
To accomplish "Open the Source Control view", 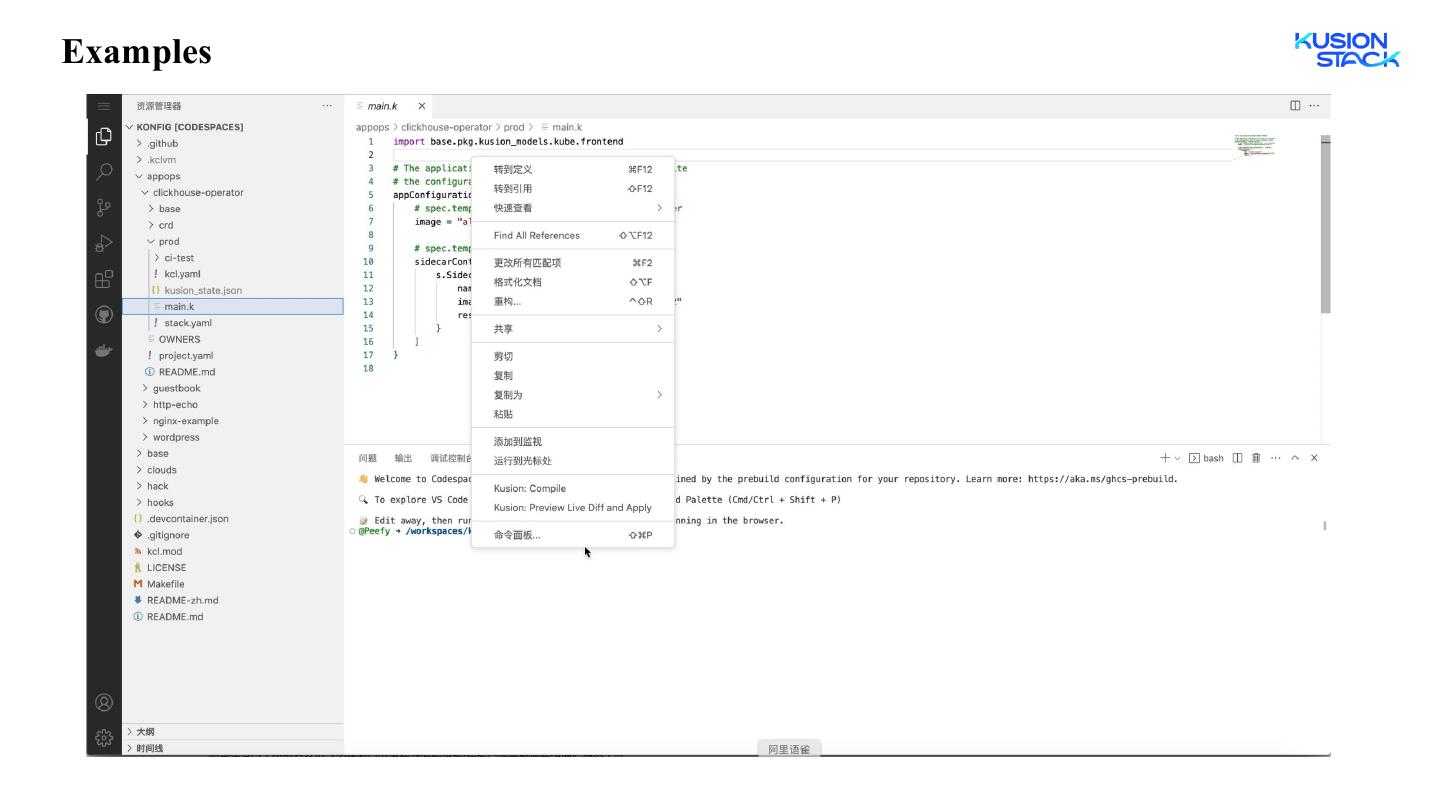I will (x=104, y=208).
